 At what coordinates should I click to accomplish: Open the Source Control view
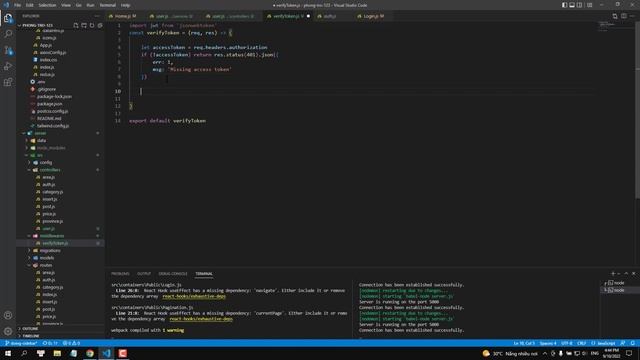(x=8, y=50)
